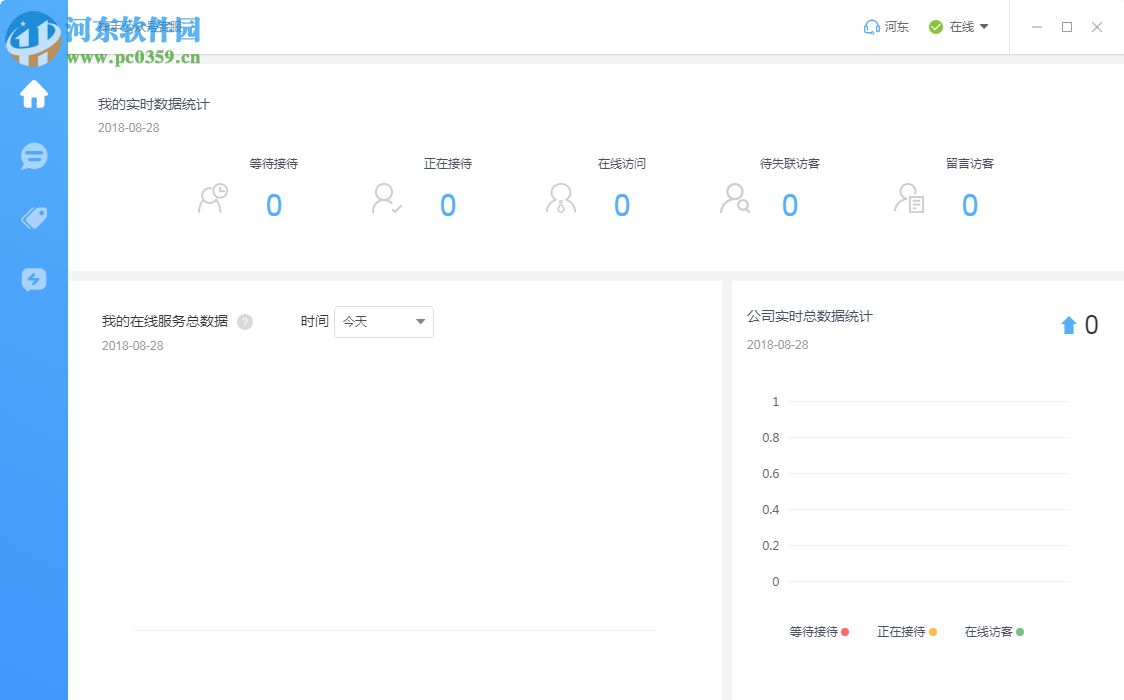Click the green online status indicator
This screenshot has width=1124, height=700.
tap(934, 27)
